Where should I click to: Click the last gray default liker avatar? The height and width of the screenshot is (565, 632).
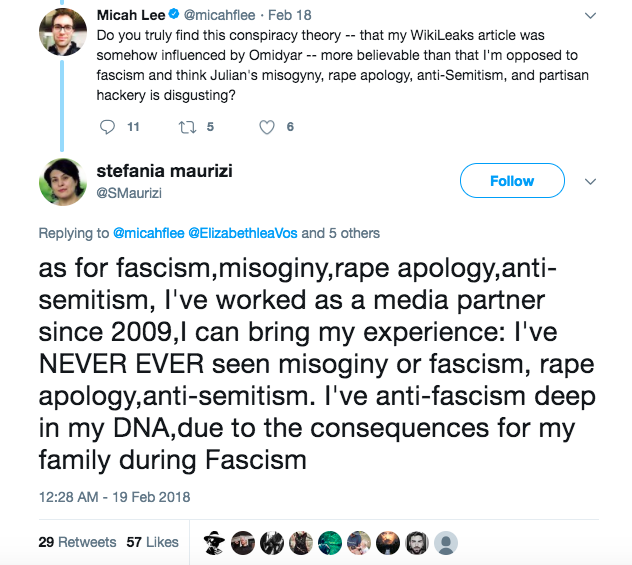[x=447, y=542]
